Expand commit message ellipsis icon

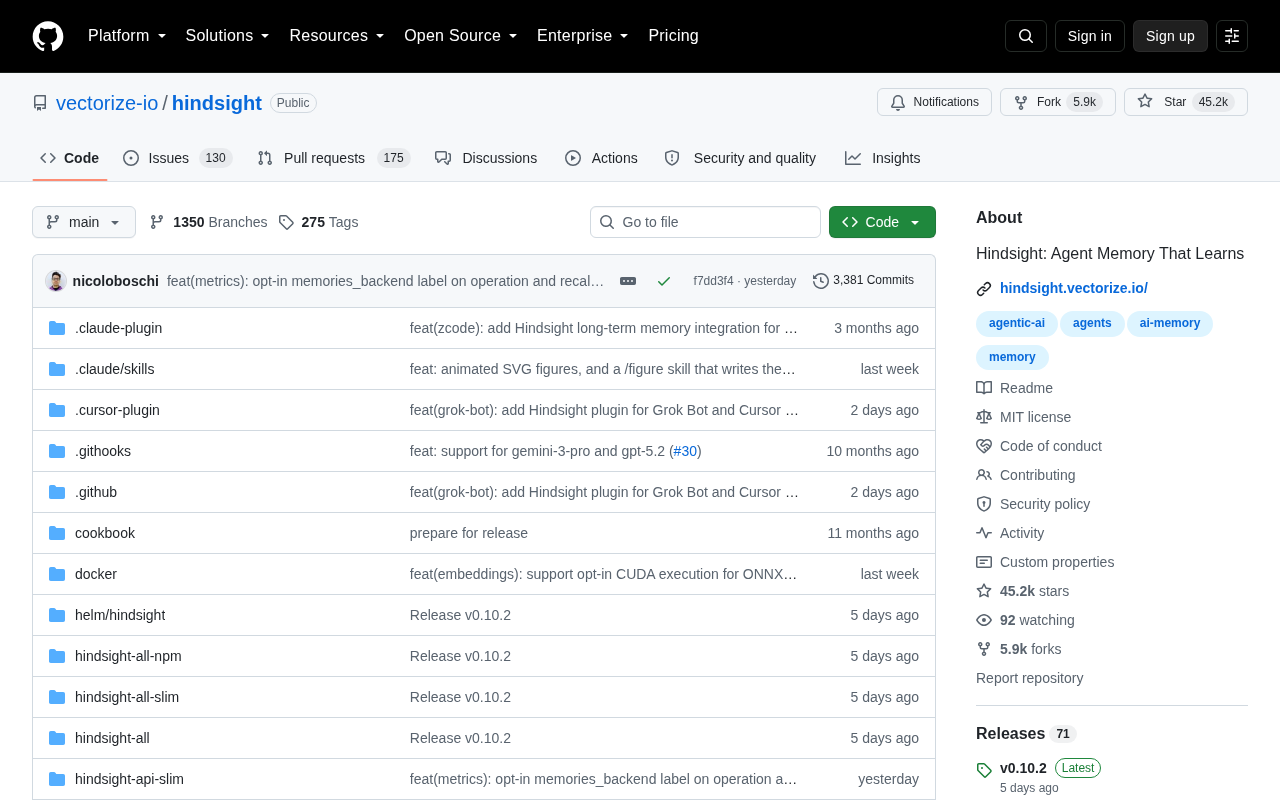click(628, 281)
